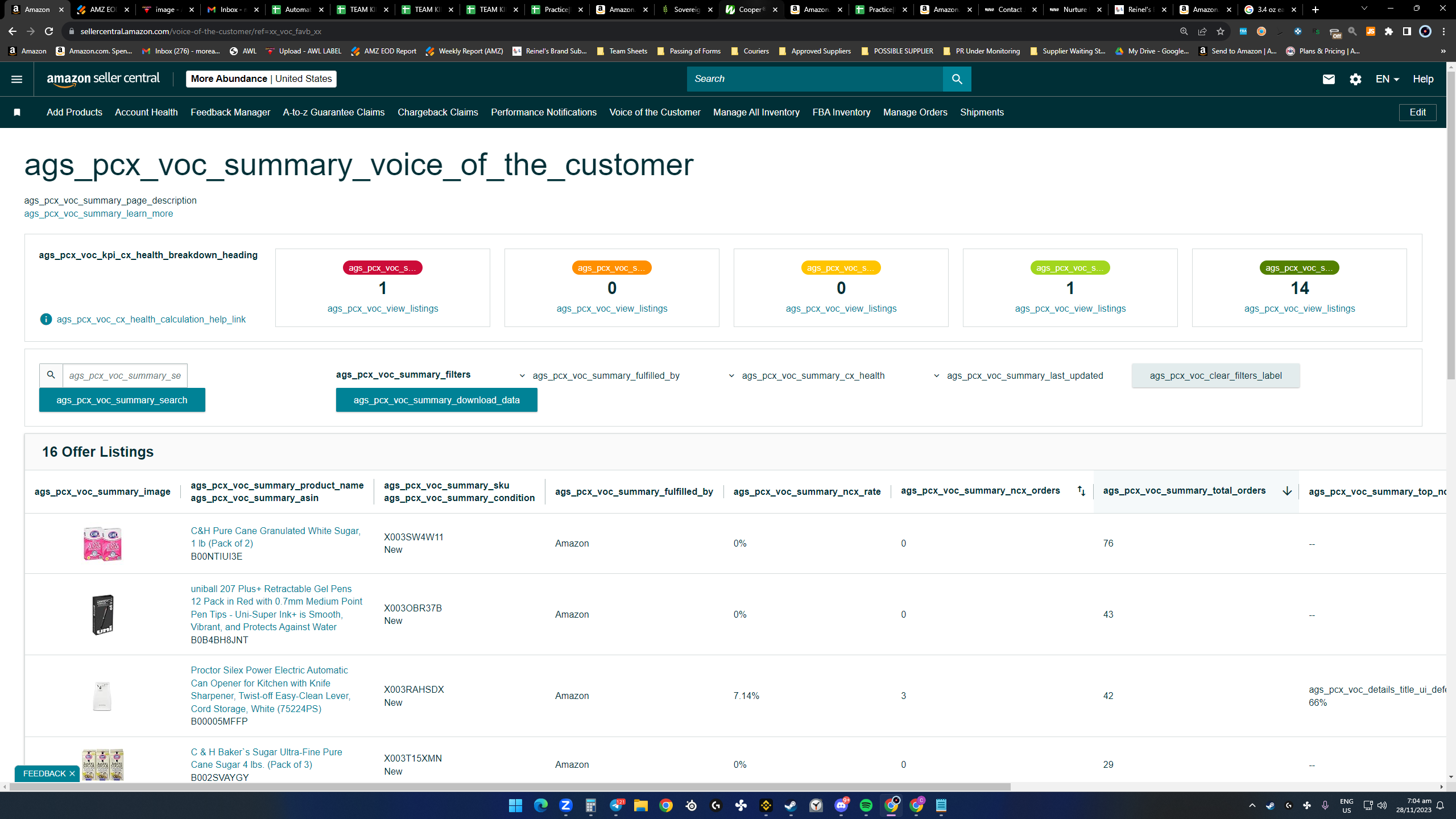1456x819 pixels.
Task: Open Feedback Manager menu item
Action: click(230, 113)
